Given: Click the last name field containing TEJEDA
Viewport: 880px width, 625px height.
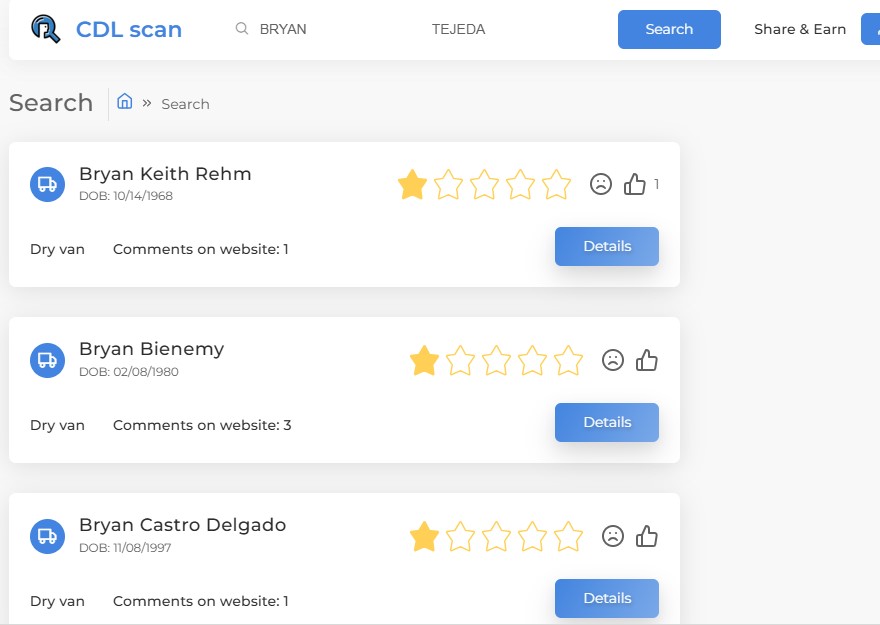Looking at the screenshot, I should tap(500, 29).
